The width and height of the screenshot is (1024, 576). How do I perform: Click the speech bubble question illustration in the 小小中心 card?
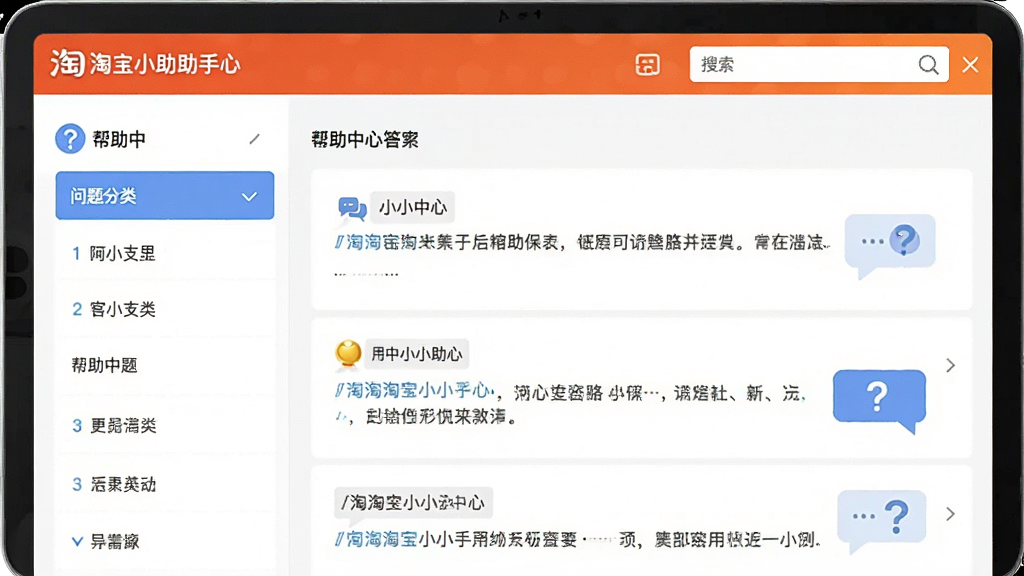[x=889, y=246]
